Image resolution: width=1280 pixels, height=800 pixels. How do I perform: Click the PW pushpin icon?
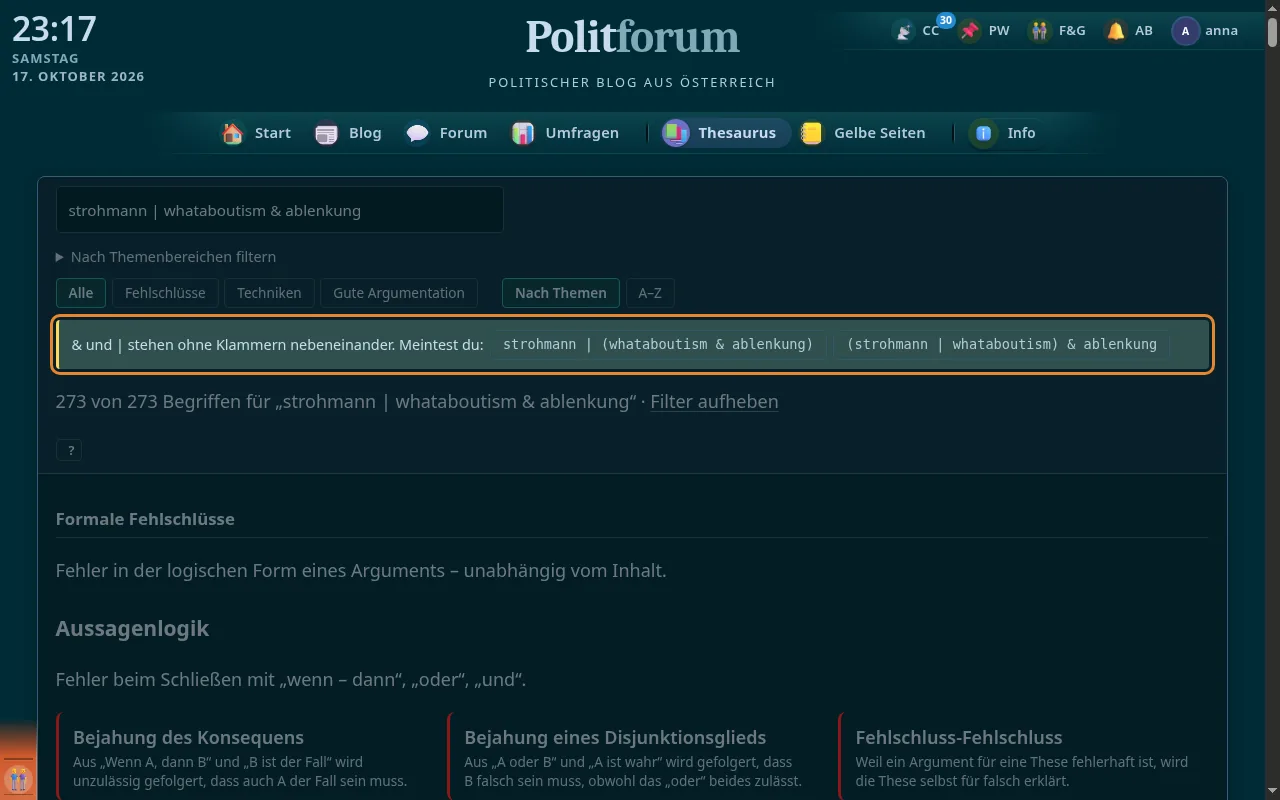pyautogui.click(x=970, y=31)
